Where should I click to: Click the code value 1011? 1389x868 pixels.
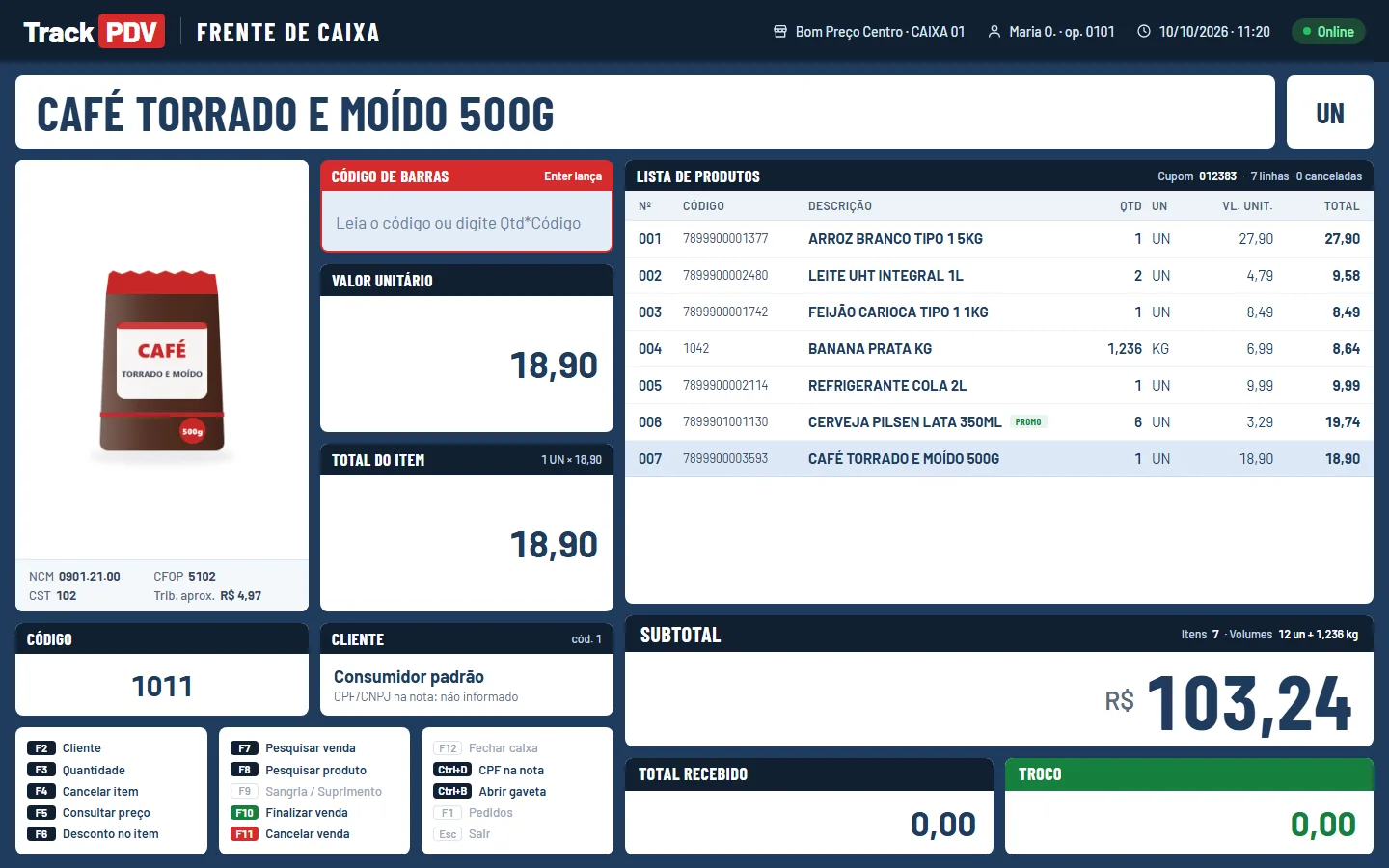(x=162, y=687)
